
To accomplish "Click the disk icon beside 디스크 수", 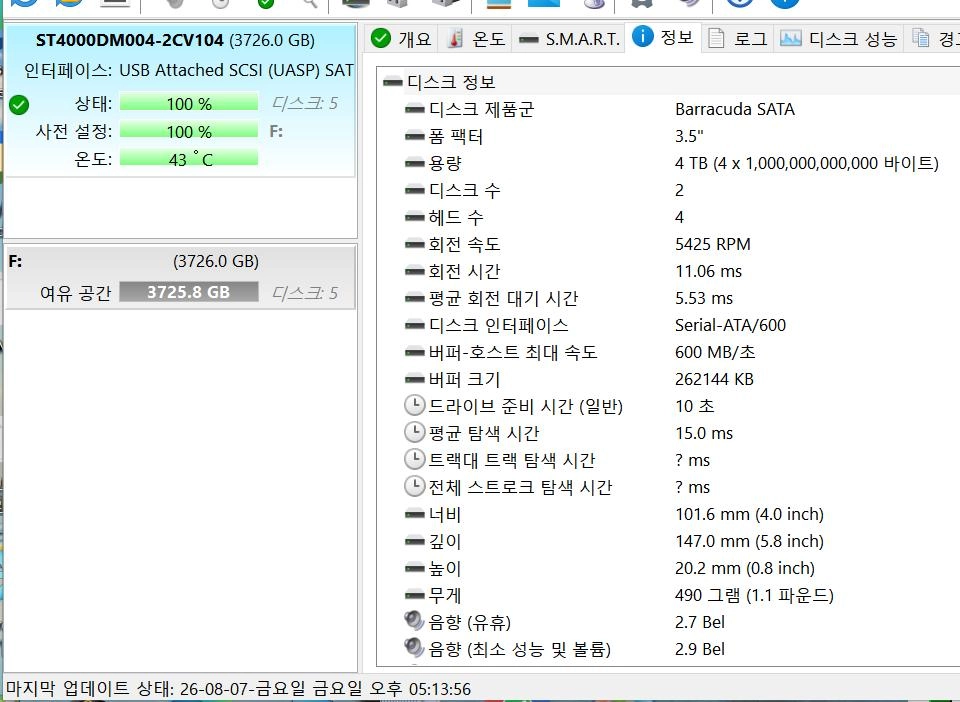I will click(x=414, y=190).
